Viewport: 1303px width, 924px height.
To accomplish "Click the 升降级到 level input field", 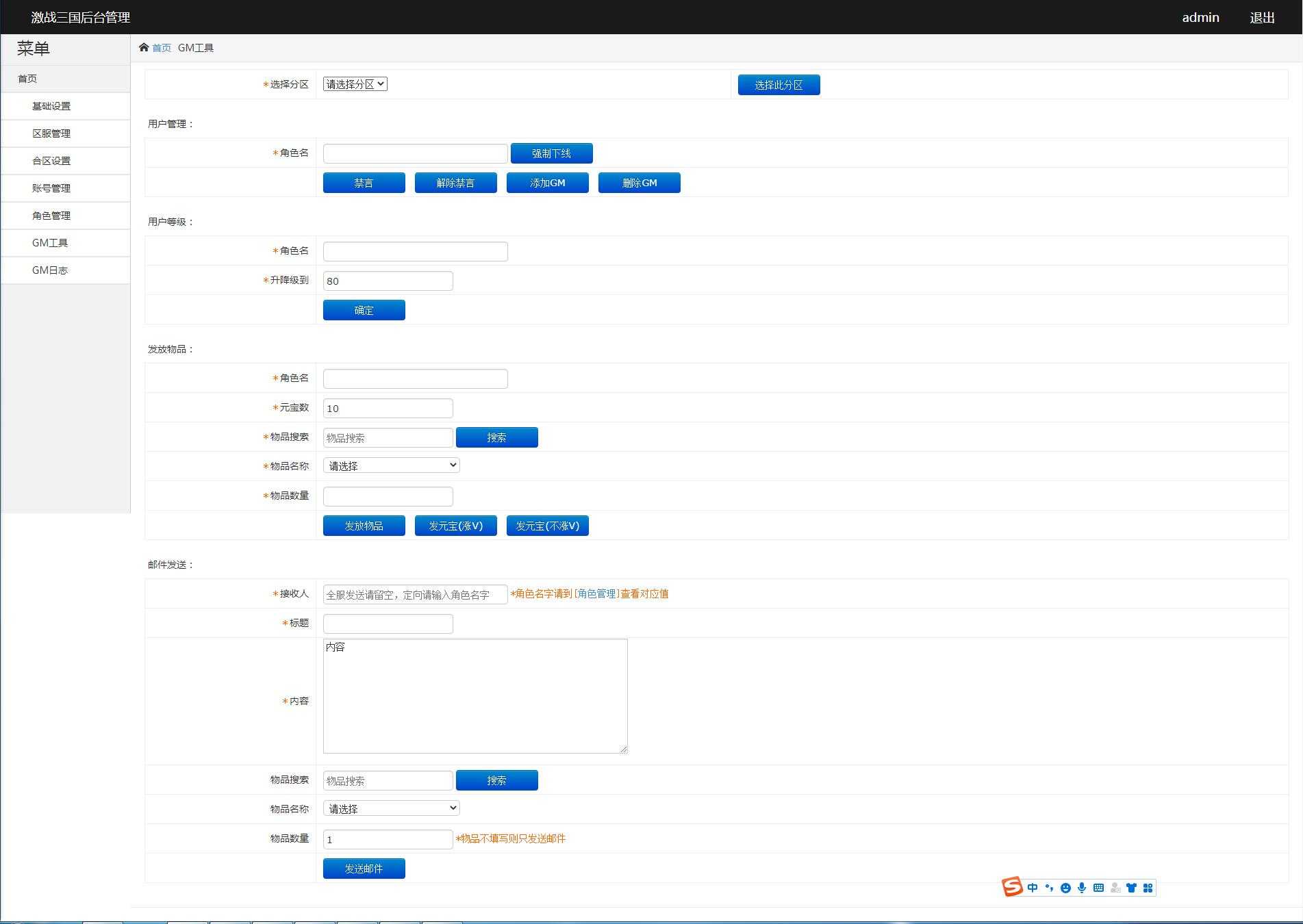I will pyautogui.click(x=388, y=281).
